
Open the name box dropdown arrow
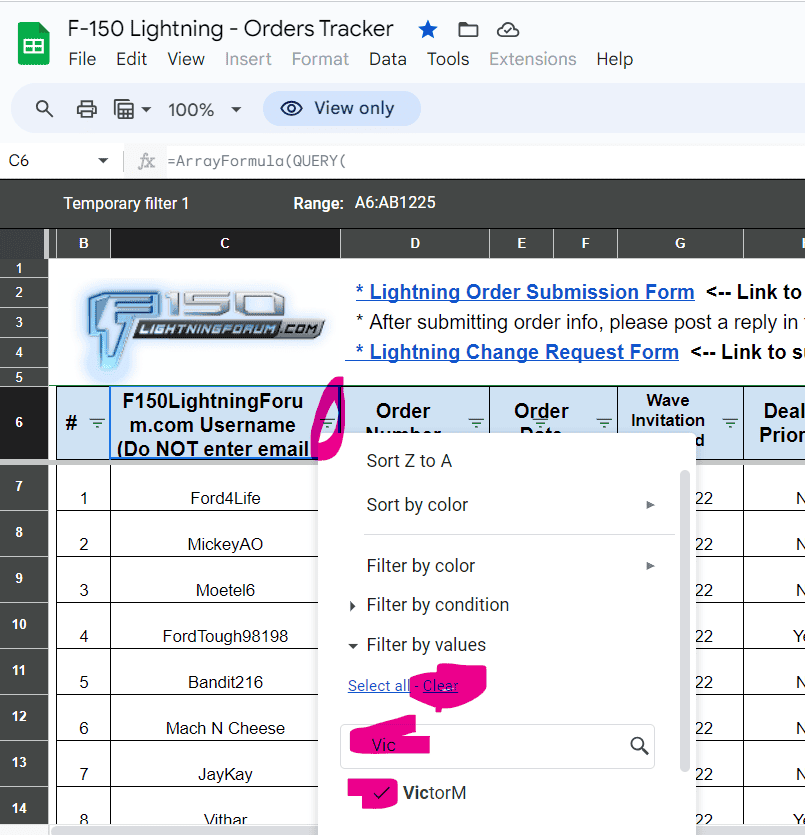103,161
